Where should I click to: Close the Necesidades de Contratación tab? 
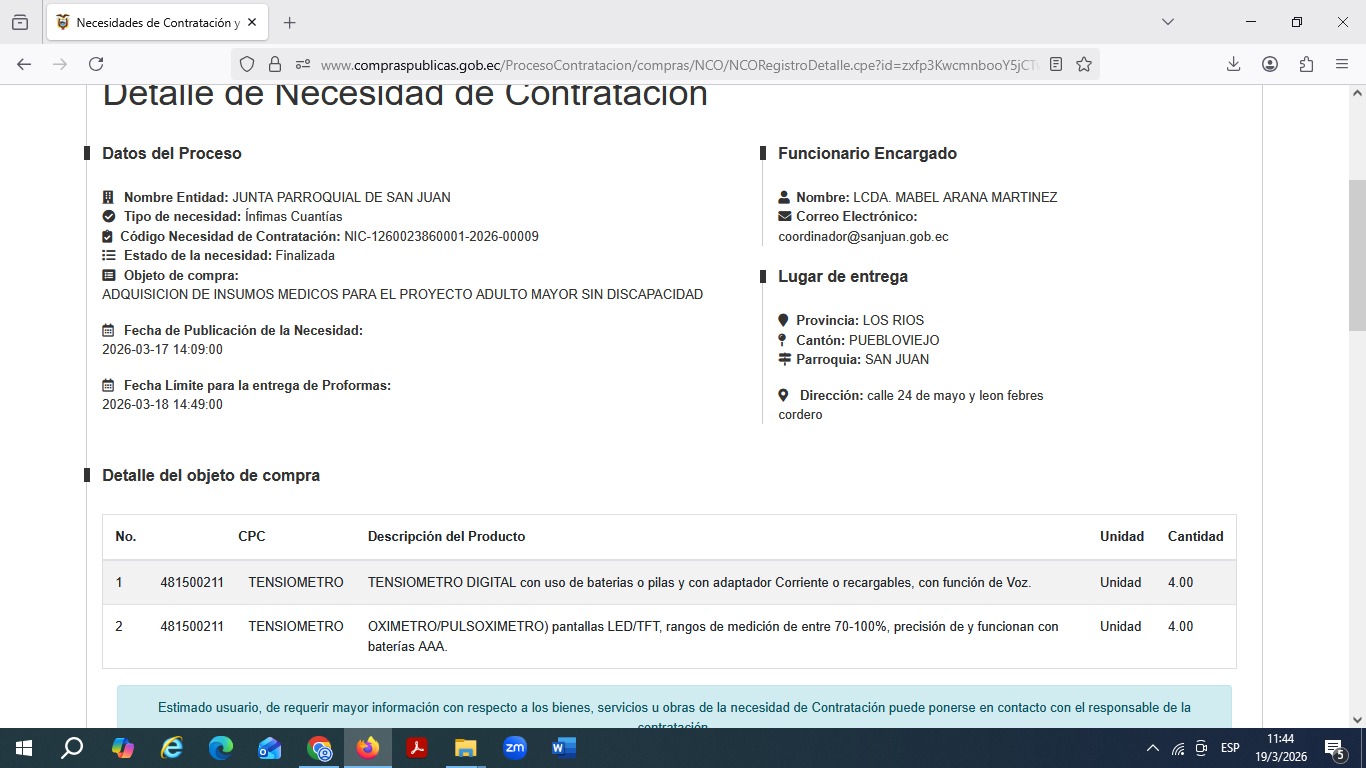pyautogui.click(x=253, y=22)
